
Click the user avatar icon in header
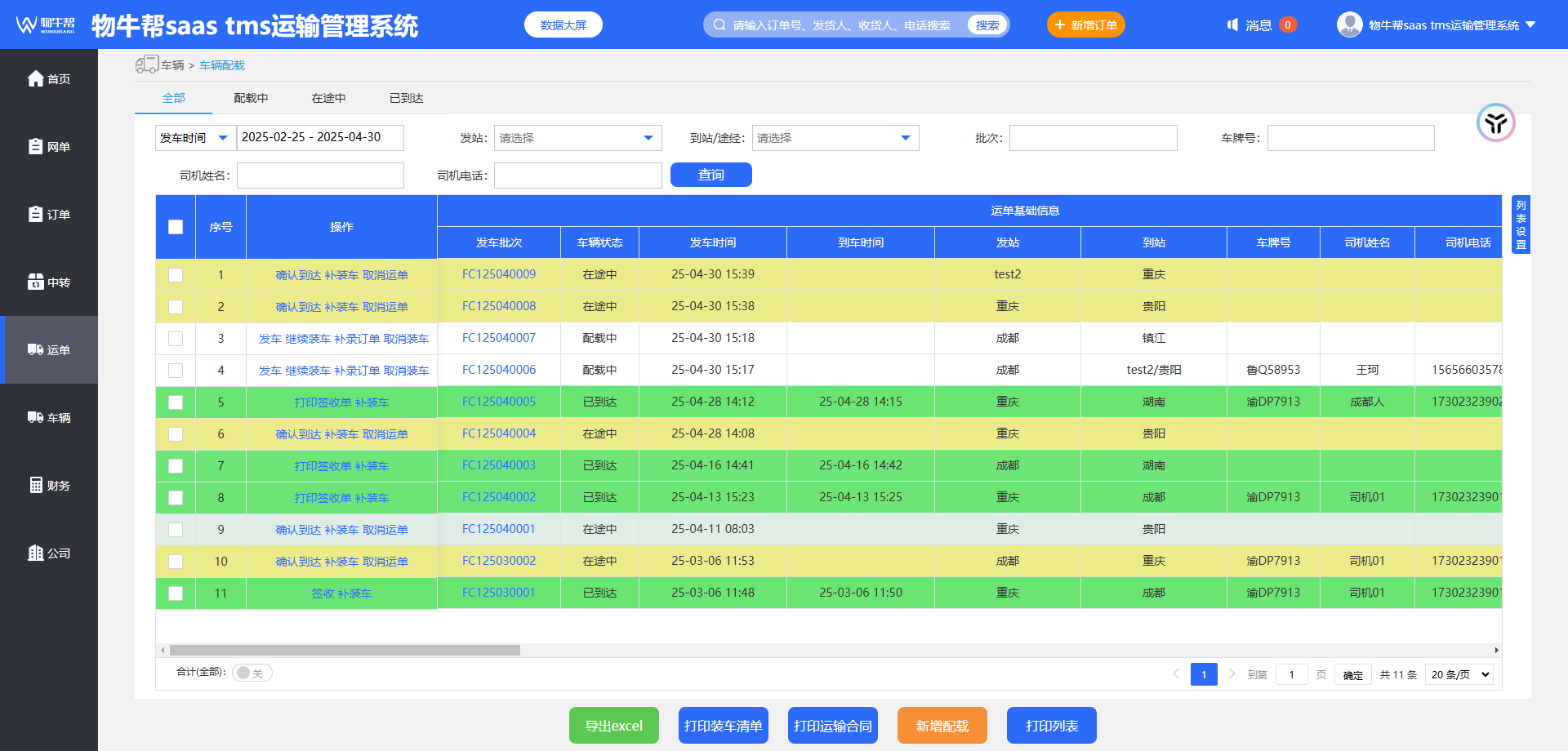pyautogui.click(x=1350, y=24)
